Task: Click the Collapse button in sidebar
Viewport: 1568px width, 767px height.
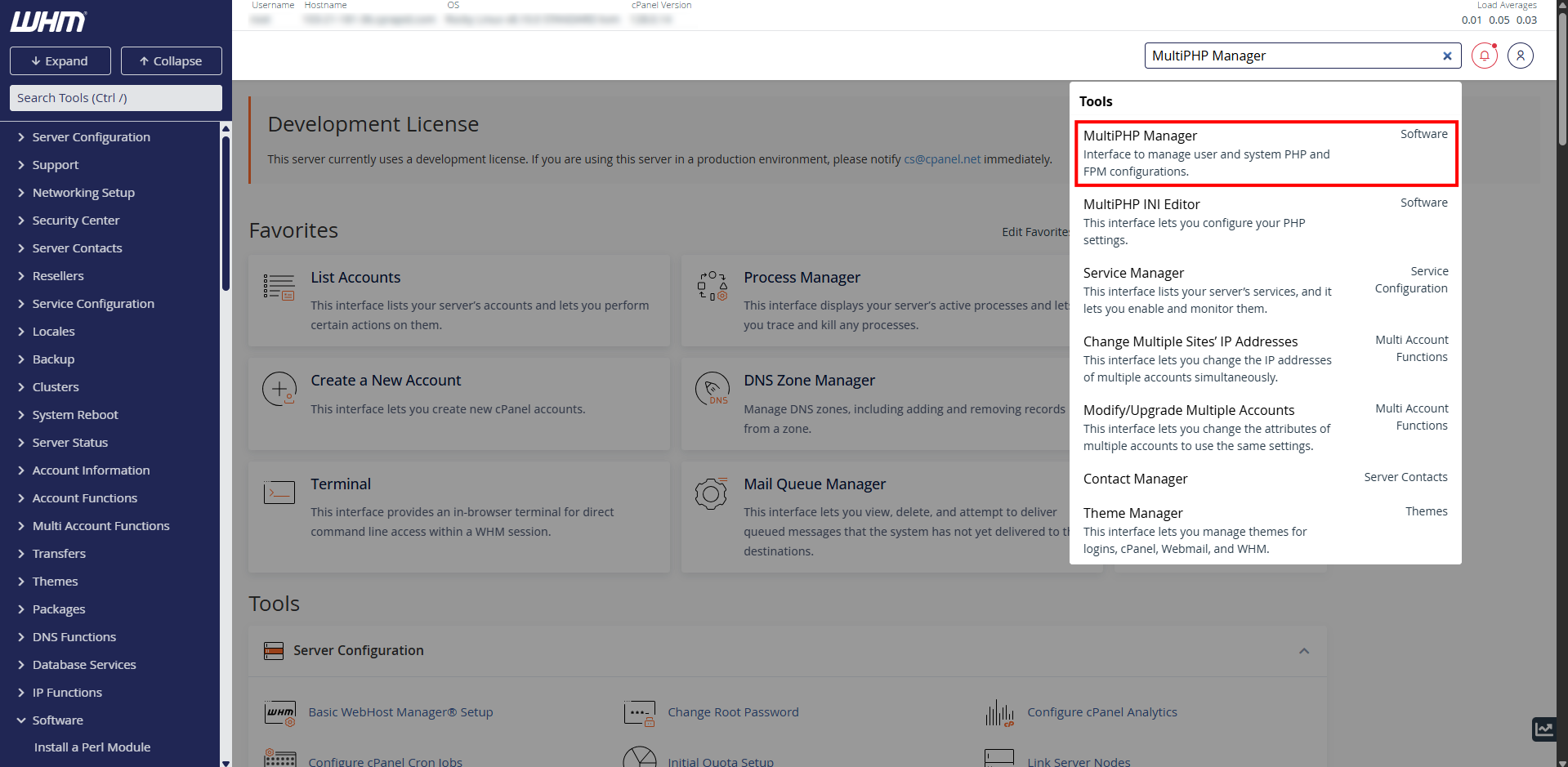Action: pos(171,61)
